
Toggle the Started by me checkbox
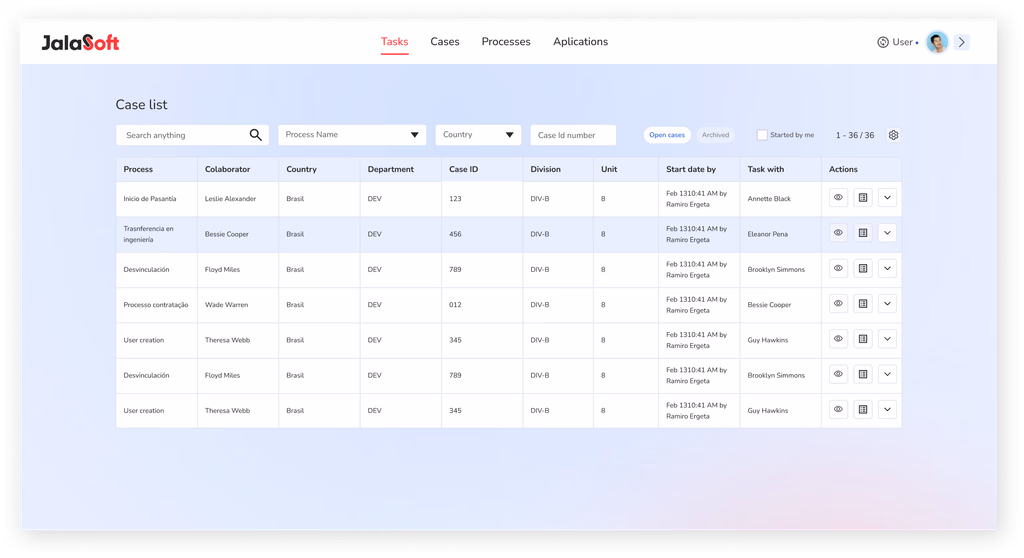(x=761, y=135)
